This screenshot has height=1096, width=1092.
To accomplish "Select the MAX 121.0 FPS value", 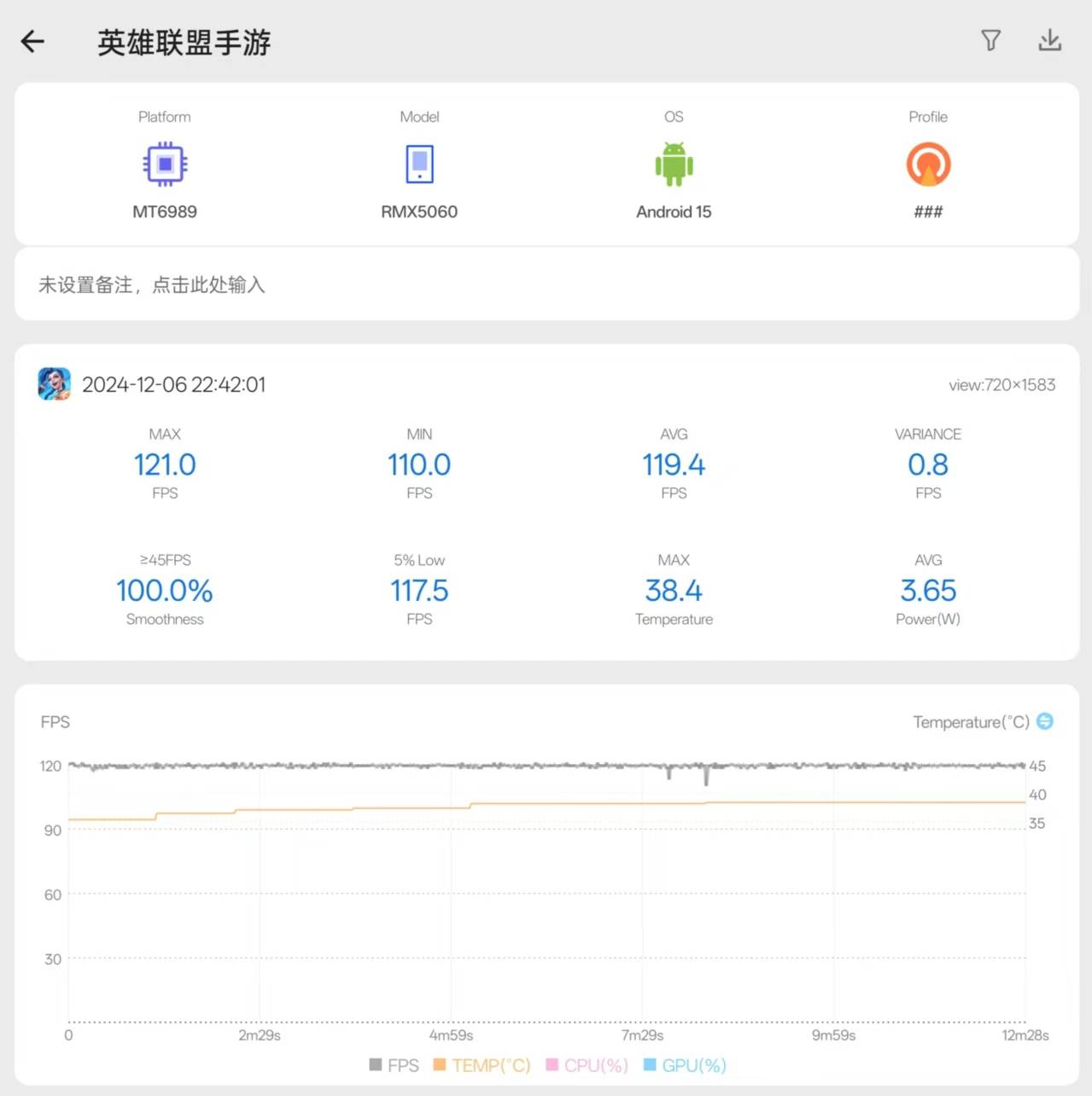I will click(x=165, y=464).
